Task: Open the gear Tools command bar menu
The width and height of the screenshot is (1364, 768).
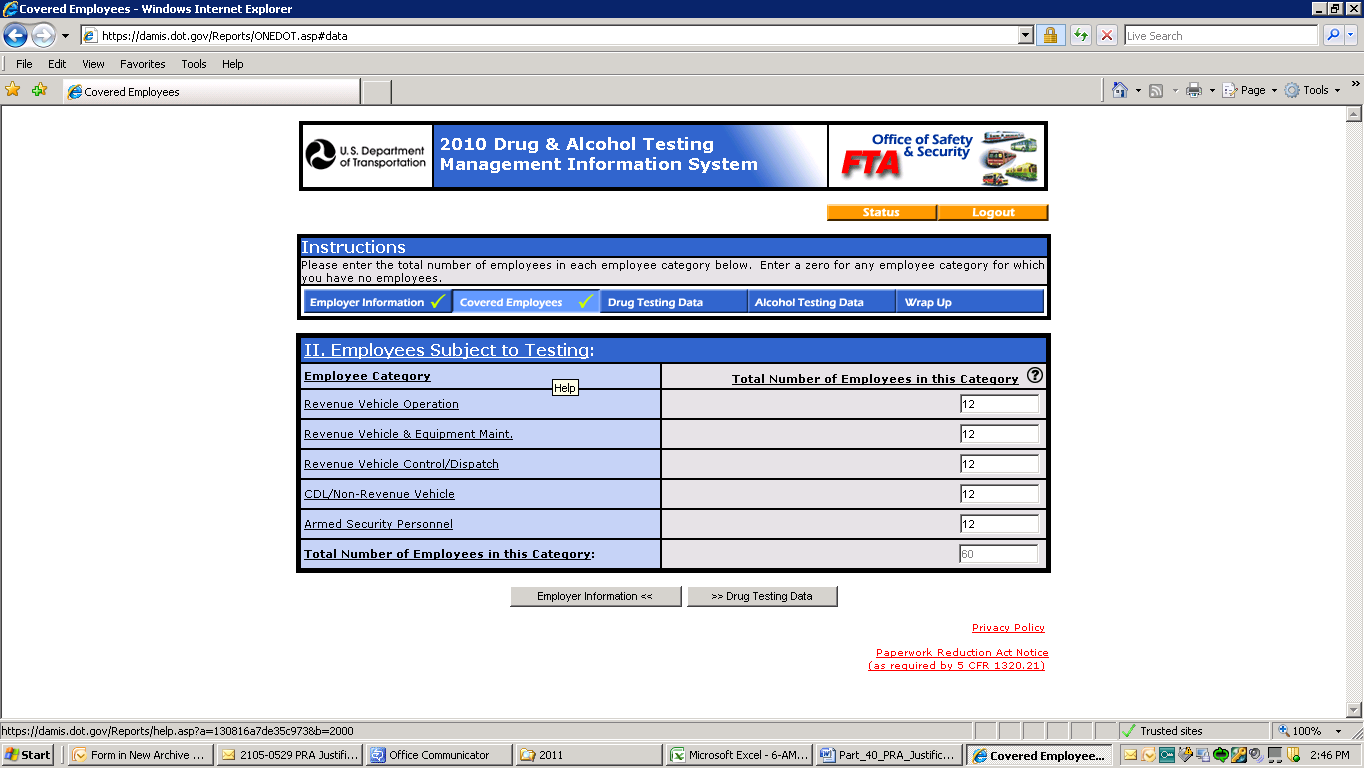Action: point(1313,90)
